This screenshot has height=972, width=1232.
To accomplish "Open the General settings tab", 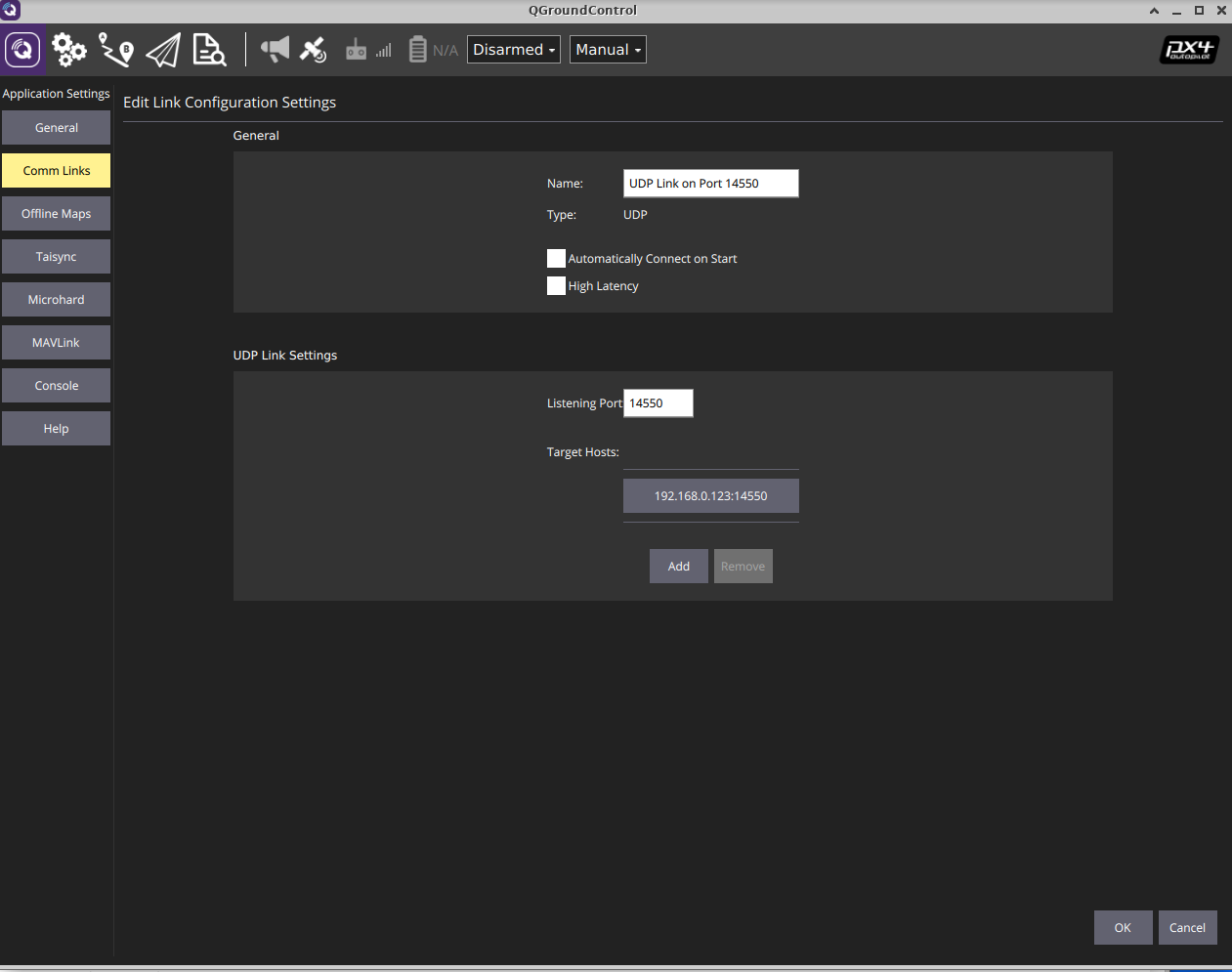I will tap(56, 128).
